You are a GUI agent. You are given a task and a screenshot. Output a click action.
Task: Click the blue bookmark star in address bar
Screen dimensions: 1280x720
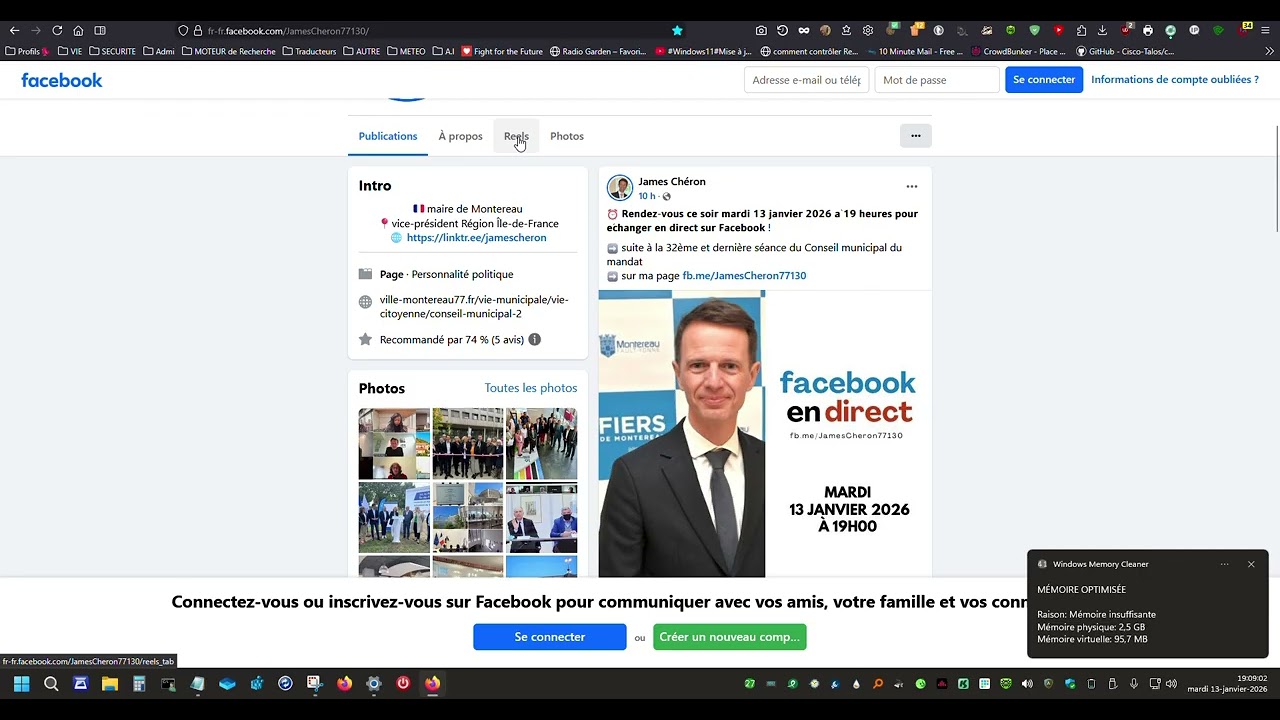[x=677, y=31]
